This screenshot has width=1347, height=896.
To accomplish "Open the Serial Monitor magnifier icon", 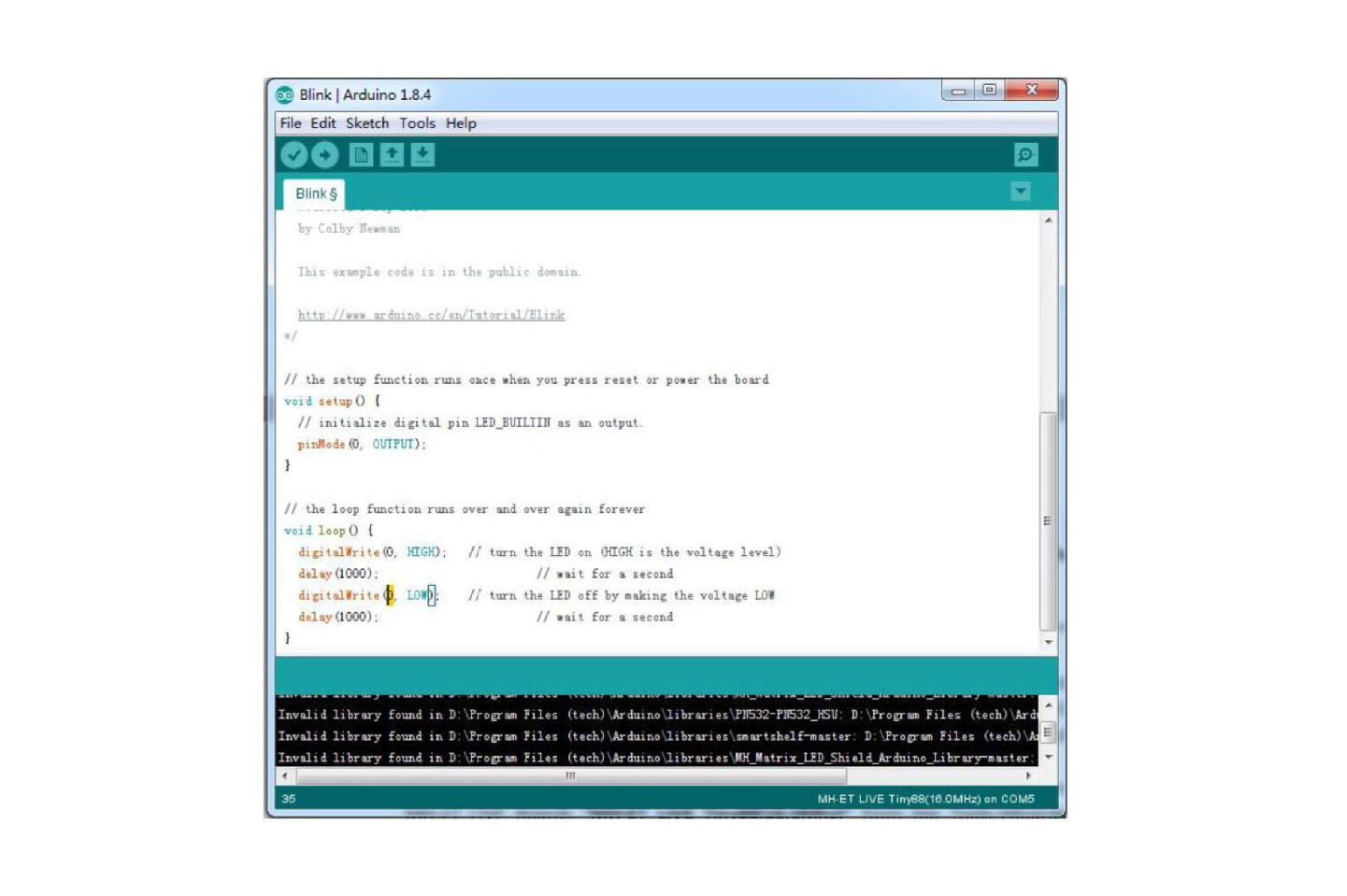I will [x=1025, y=155].
